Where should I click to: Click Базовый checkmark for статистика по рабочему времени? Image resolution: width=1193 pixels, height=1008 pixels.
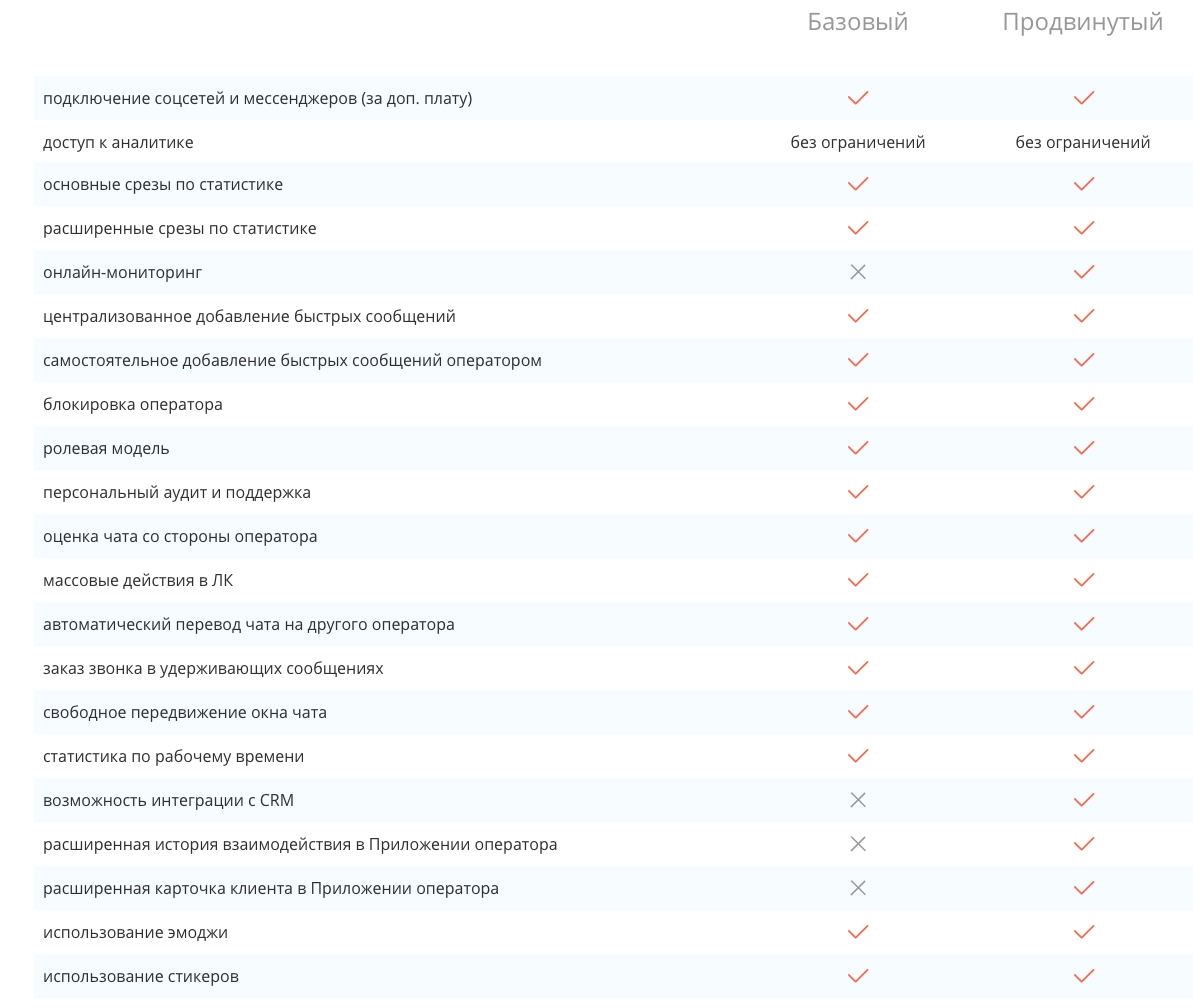click(x=857, y=756)
